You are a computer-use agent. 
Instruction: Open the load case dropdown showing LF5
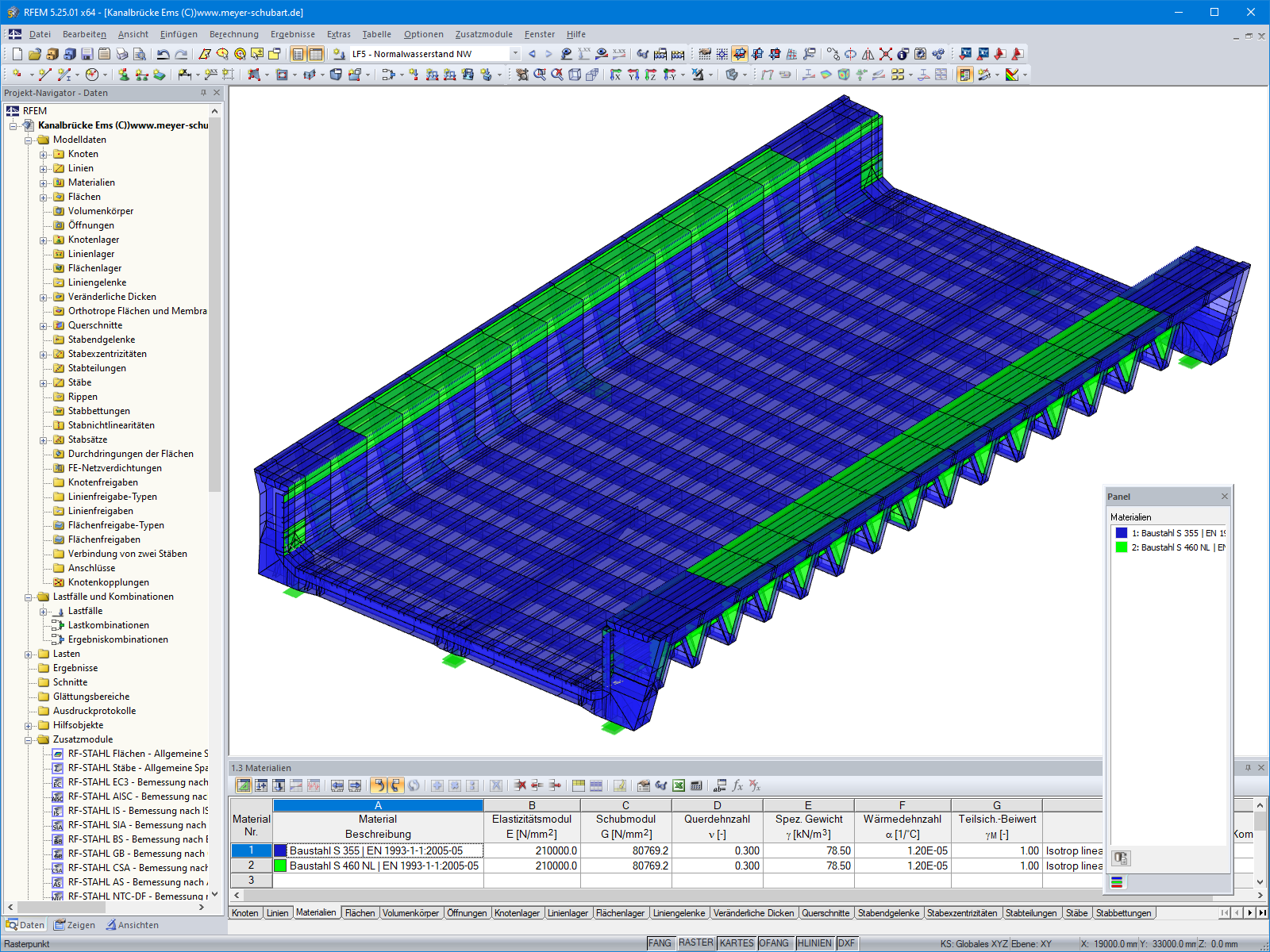click(514, 54)
